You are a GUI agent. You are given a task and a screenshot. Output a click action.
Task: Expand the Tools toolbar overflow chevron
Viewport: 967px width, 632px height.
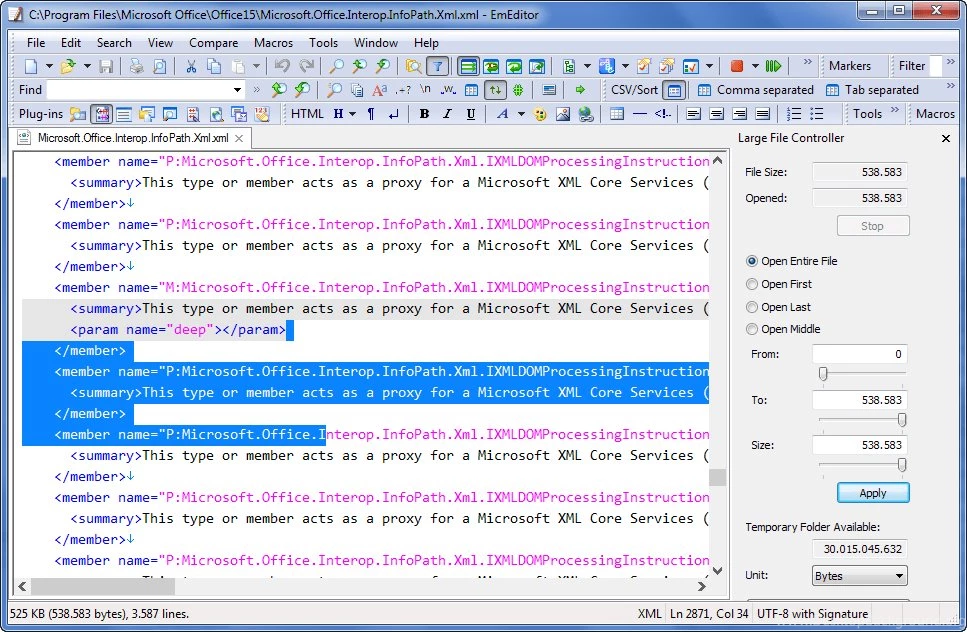coord(895,110)
